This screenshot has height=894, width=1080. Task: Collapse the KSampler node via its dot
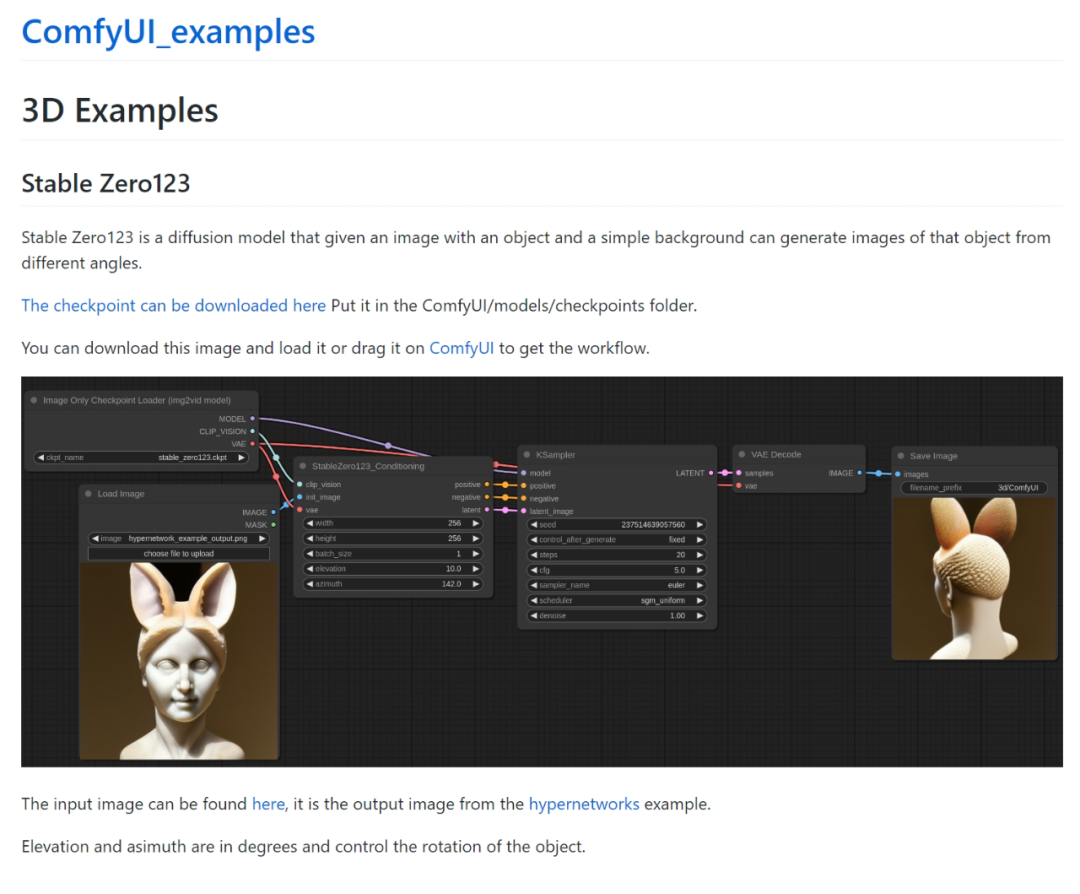tap(527, 455)
